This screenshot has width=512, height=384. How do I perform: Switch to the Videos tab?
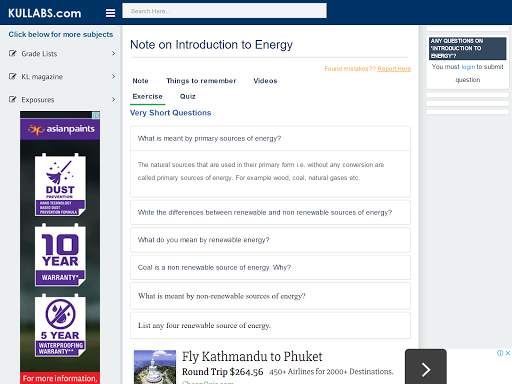(265, 81)
